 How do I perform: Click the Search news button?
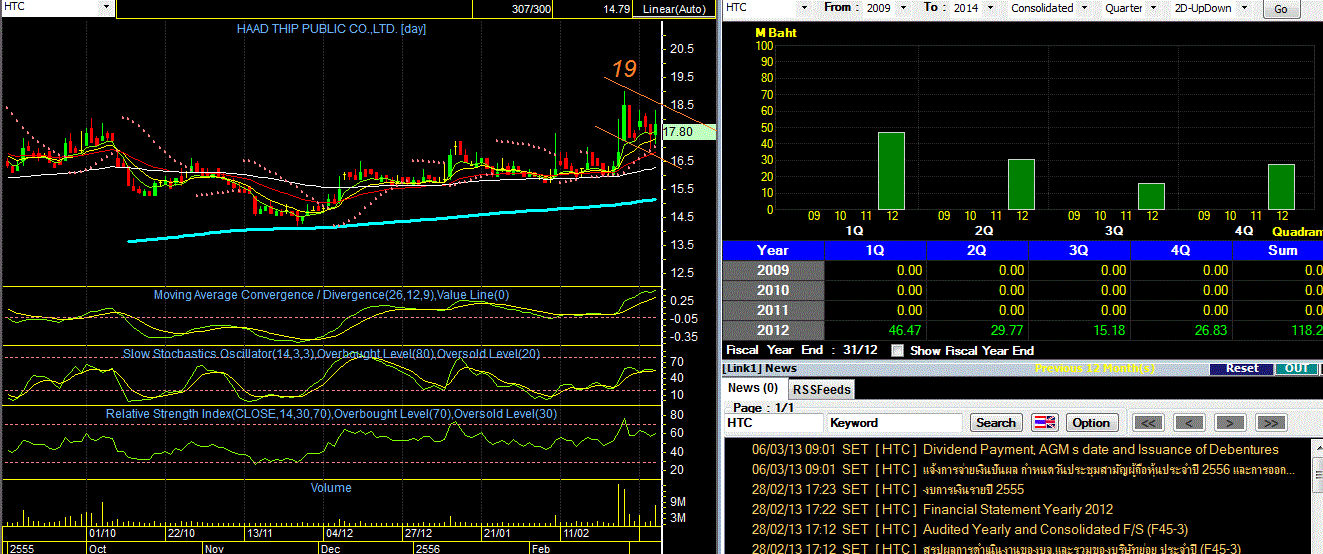[996, 422]
